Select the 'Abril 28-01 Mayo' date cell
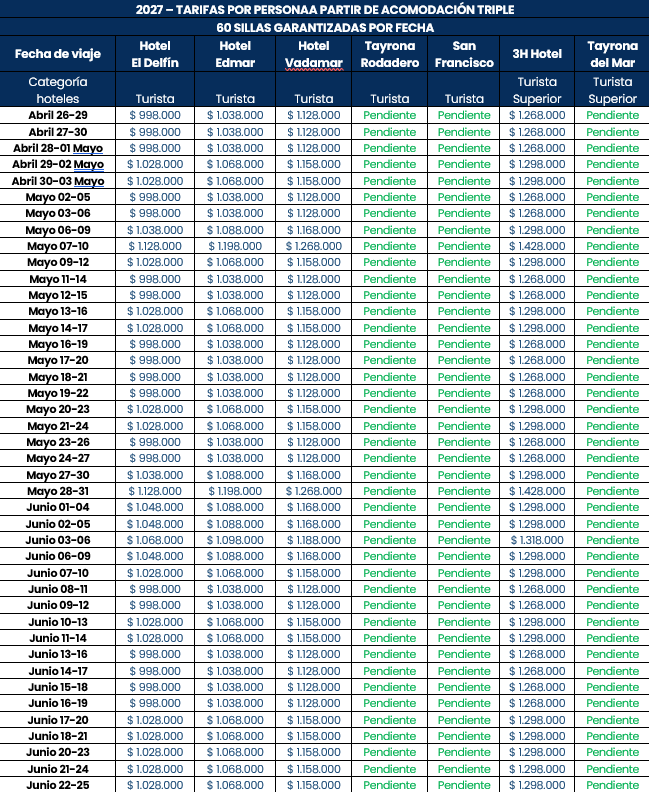The height and width of the screenshot is (792, 649). [58, 148]
